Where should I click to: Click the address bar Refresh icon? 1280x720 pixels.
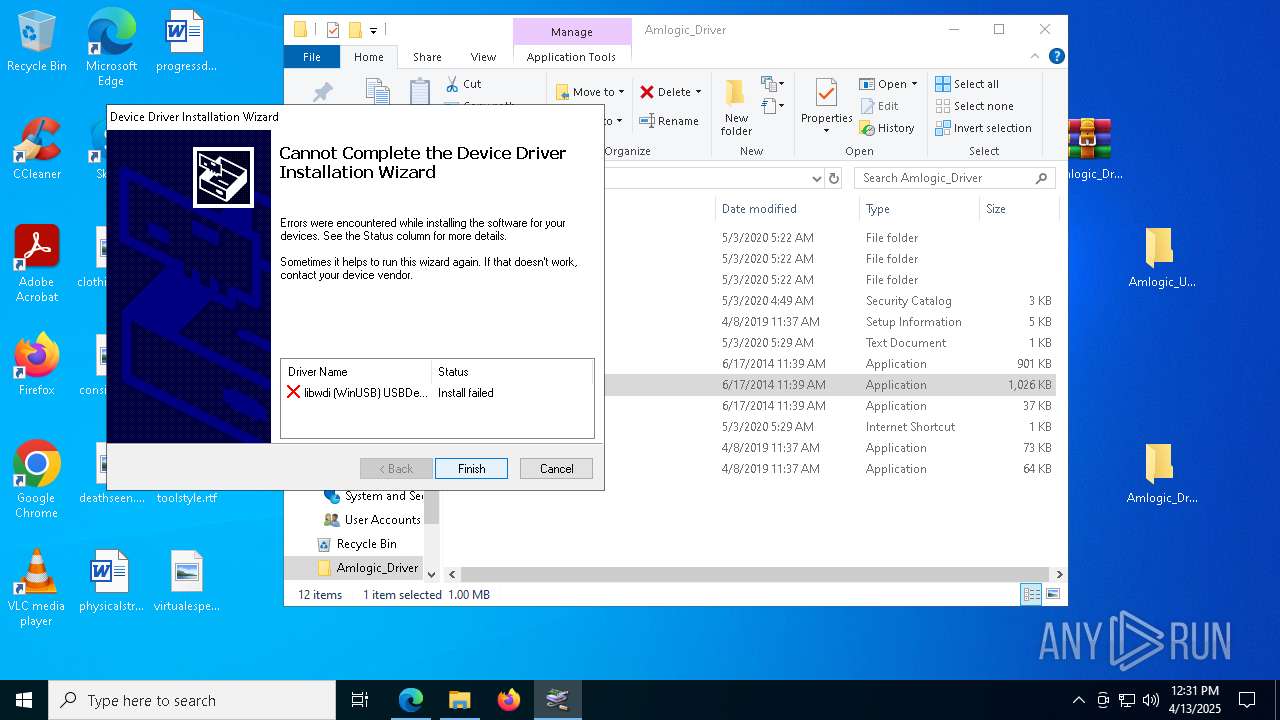point(835,178)
